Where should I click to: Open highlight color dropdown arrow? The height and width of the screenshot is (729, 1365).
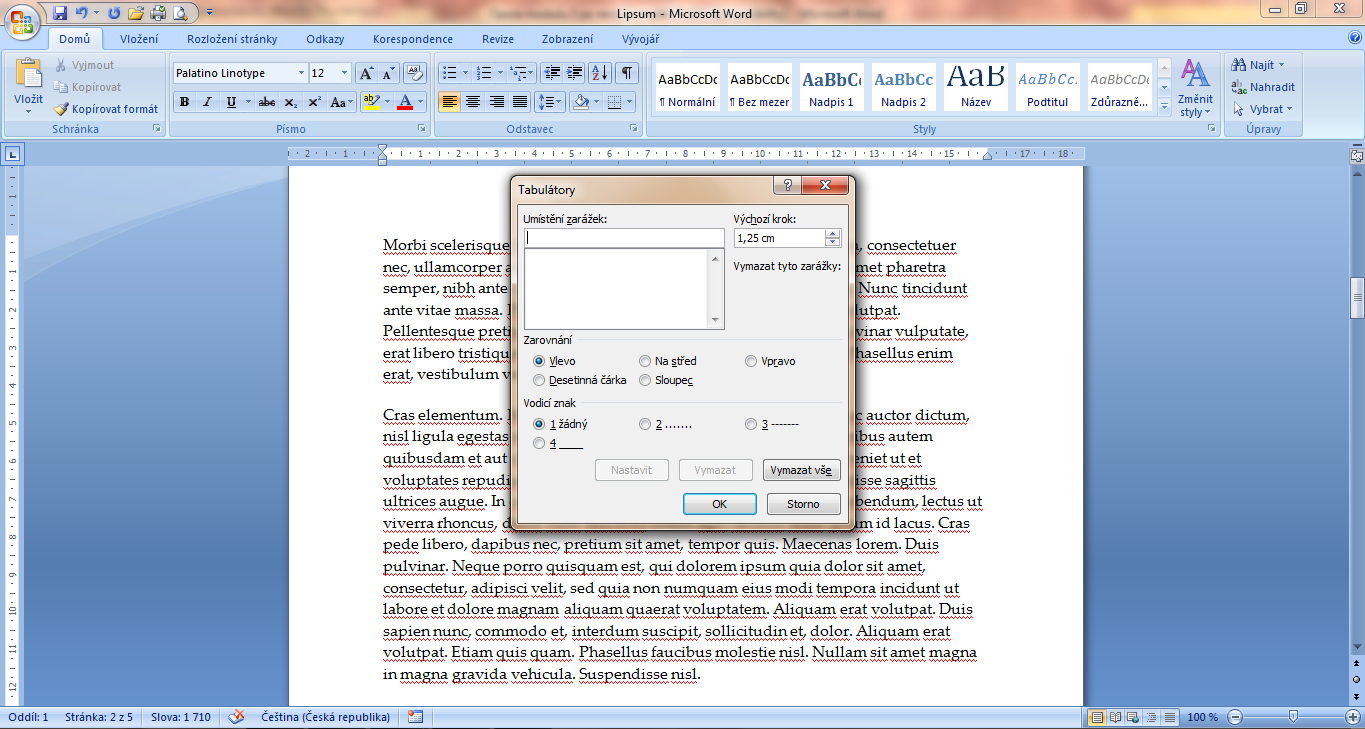[x=386, y=102]
